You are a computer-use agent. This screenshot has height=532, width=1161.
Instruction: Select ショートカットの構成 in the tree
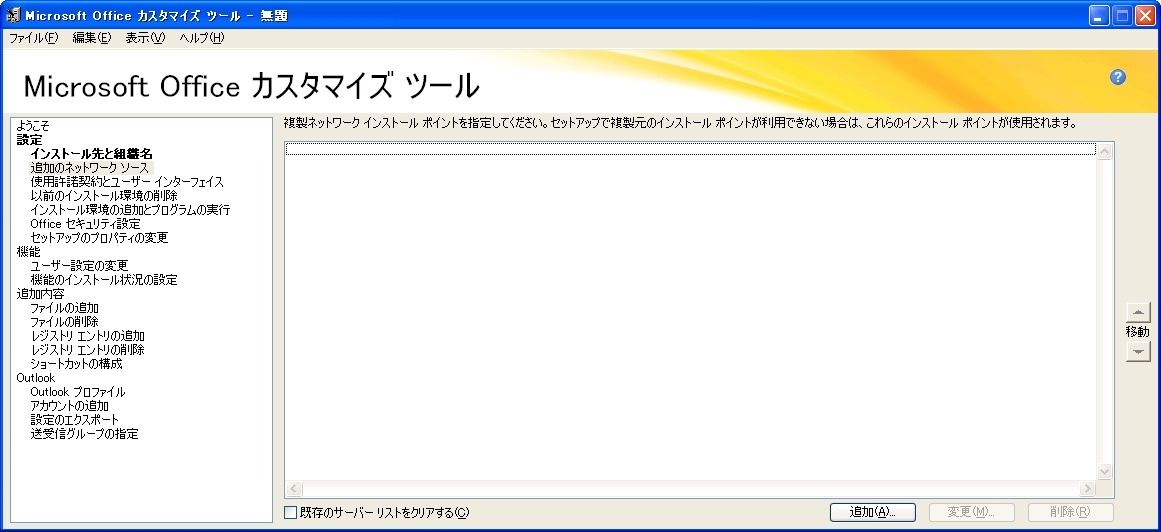76,364
